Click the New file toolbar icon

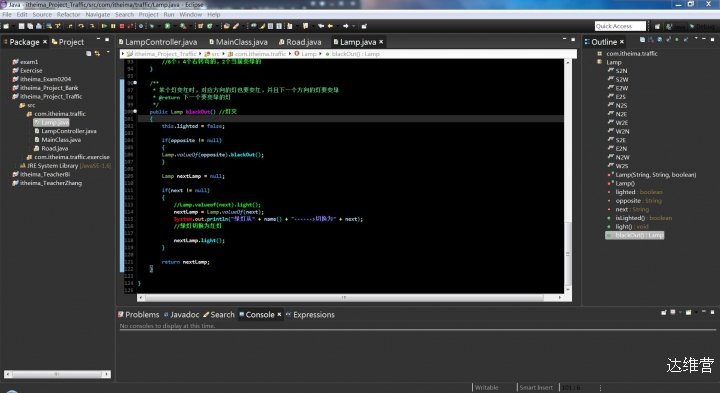pos(6,26)
